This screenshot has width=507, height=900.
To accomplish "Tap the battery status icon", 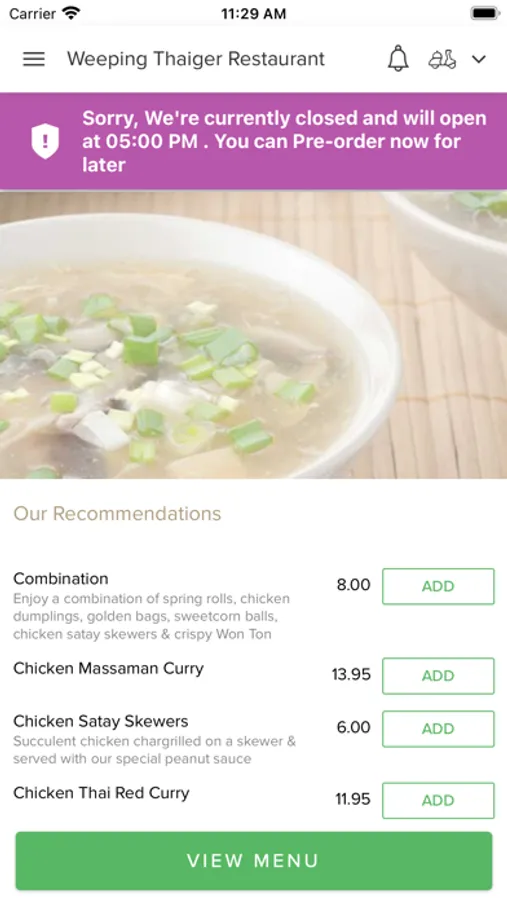I will point(485,13).
